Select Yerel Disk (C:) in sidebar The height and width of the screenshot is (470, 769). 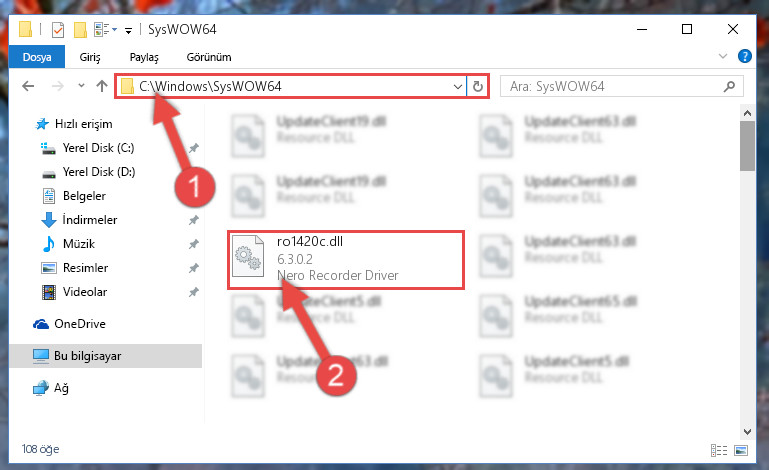98,148
